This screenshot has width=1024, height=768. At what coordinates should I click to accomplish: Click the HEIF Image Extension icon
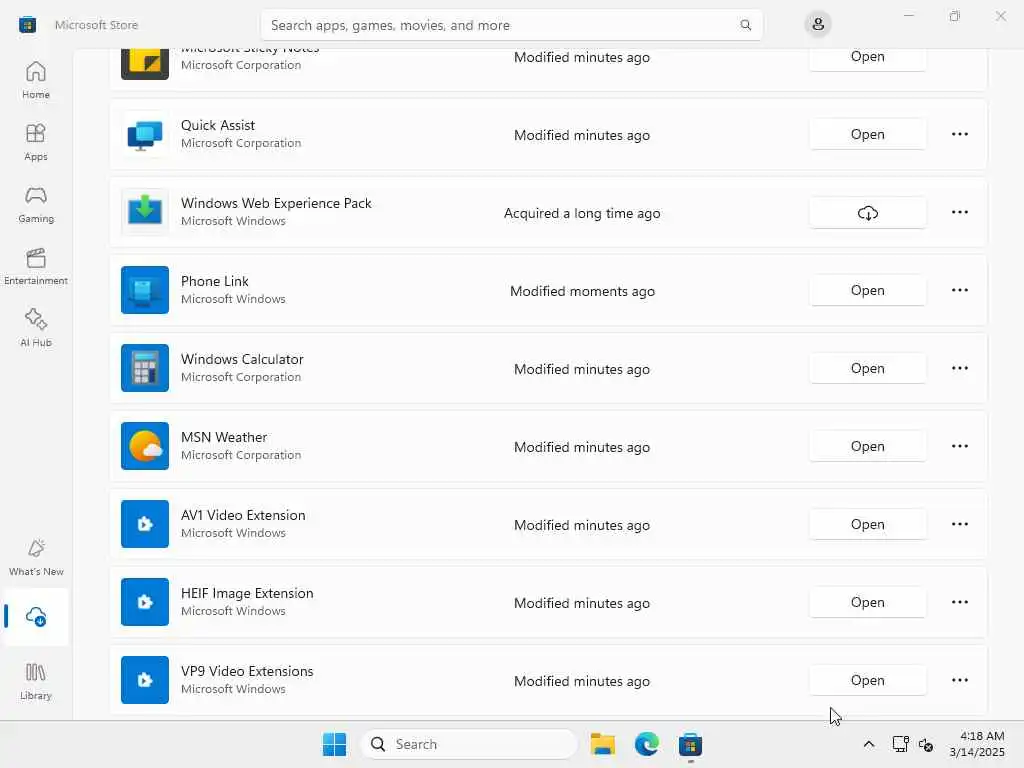pos(145,602)
